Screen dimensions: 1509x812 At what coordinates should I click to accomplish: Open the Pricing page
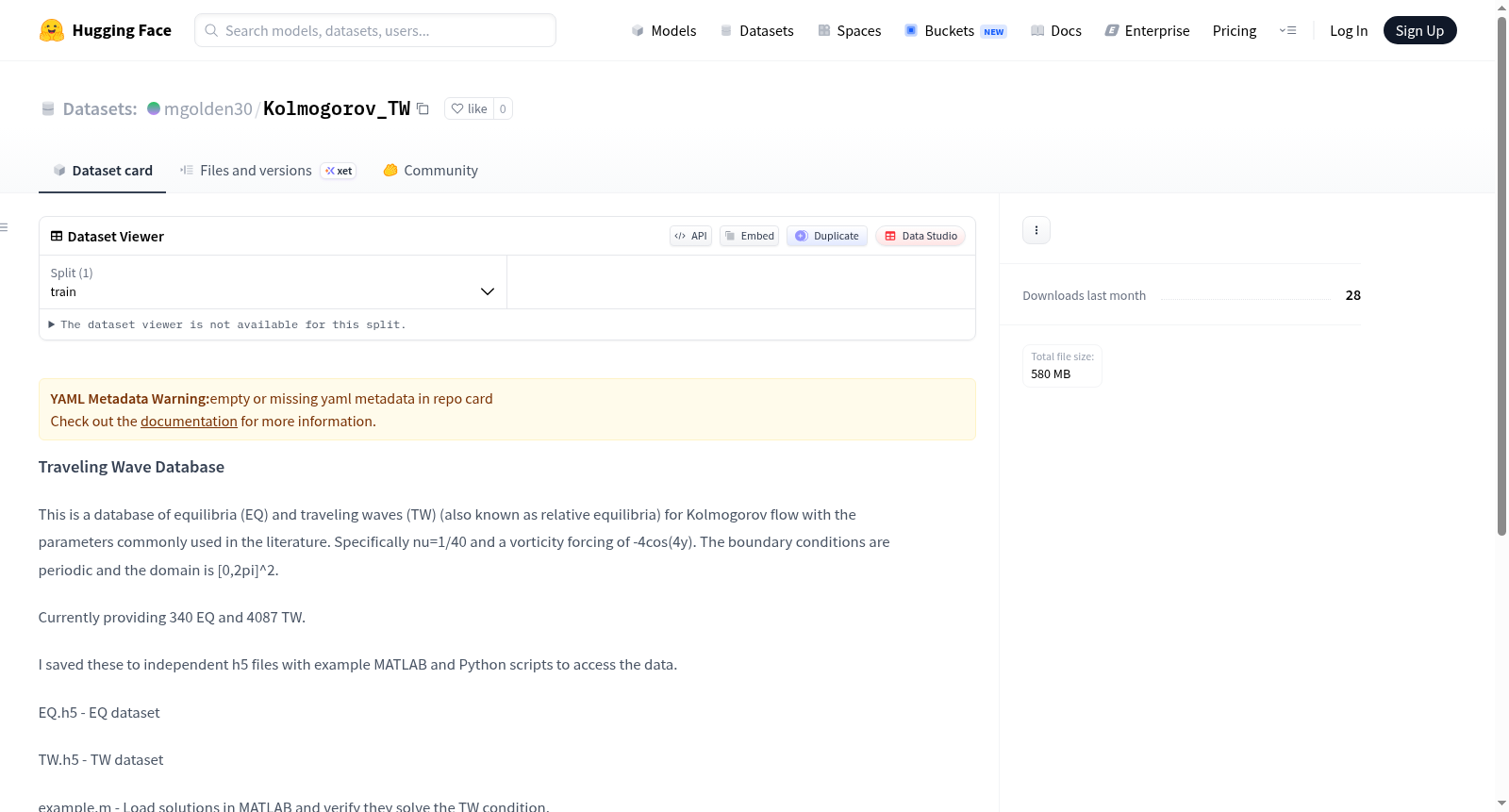1235,31
